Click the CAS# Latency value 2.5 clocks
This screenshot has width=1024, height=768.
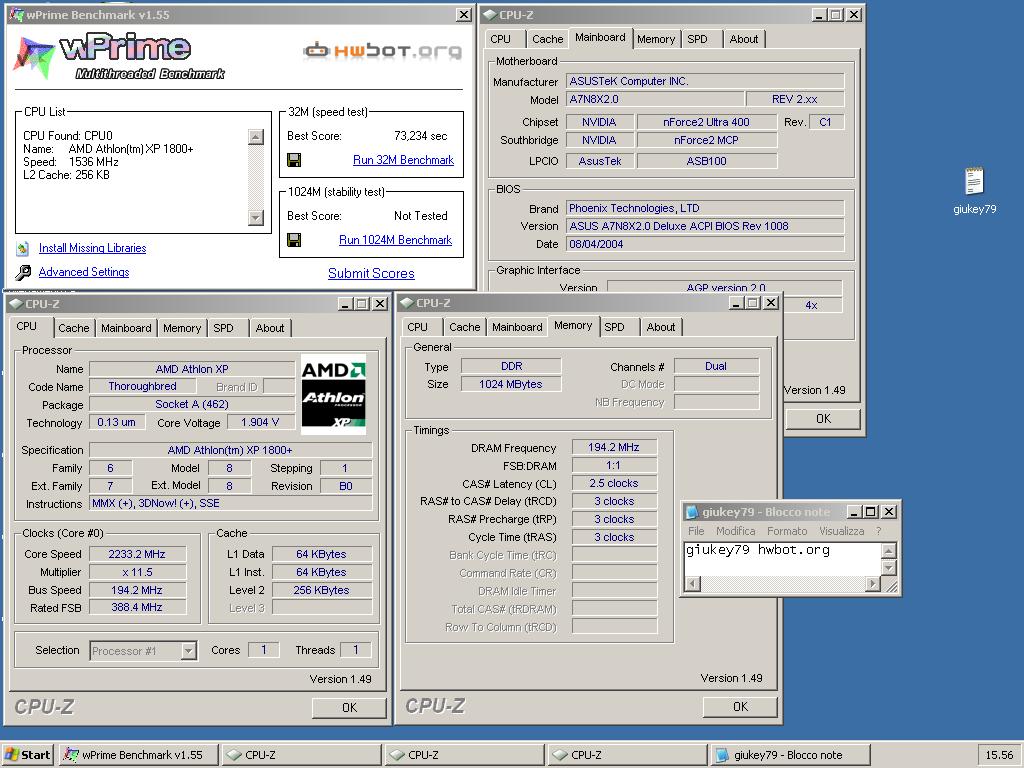tap(613, 483)
